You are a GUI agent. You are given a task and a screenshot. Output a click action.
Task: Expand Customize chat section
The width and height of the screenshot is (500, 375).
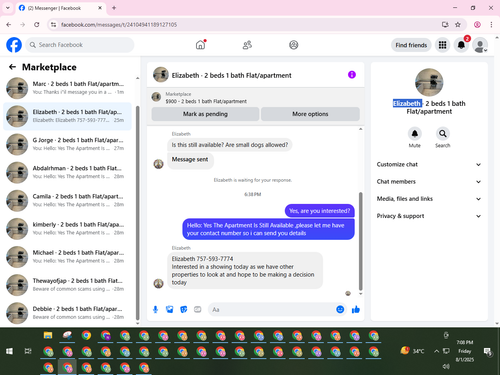click(x=429, y=164)
